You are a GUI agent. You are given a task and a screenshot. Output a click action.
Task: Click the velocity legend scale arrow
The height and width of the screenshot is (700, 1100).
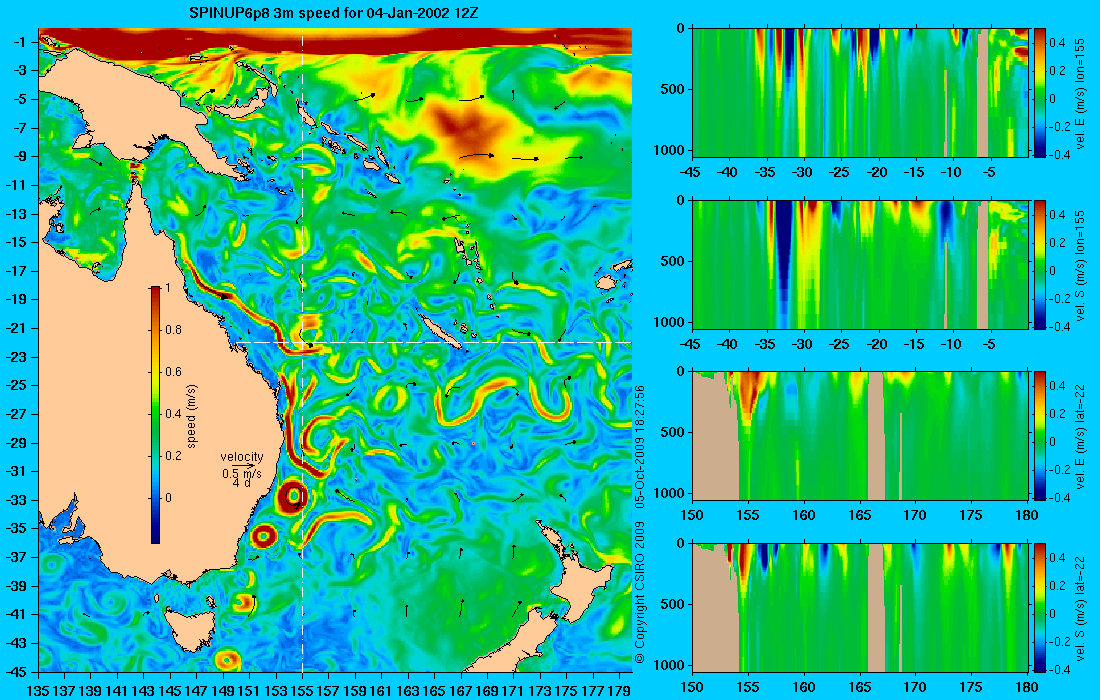point(243,465)
